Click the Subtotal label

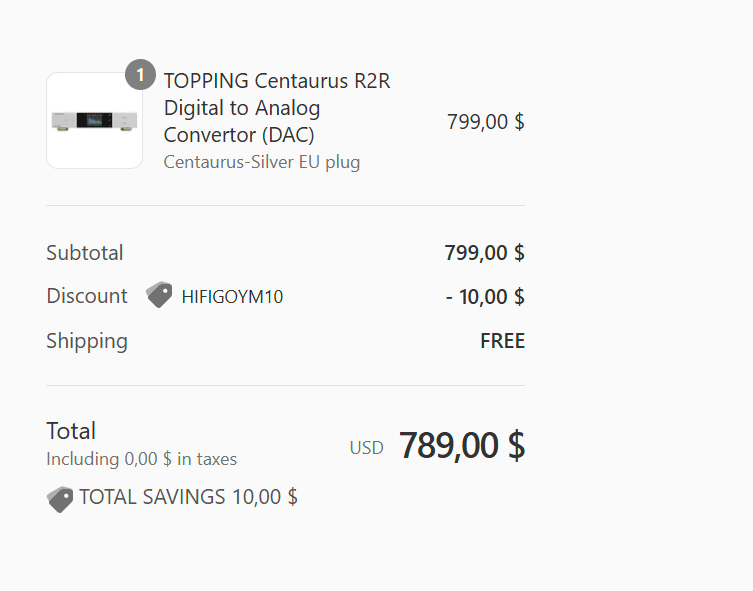[x=85, y=253]
